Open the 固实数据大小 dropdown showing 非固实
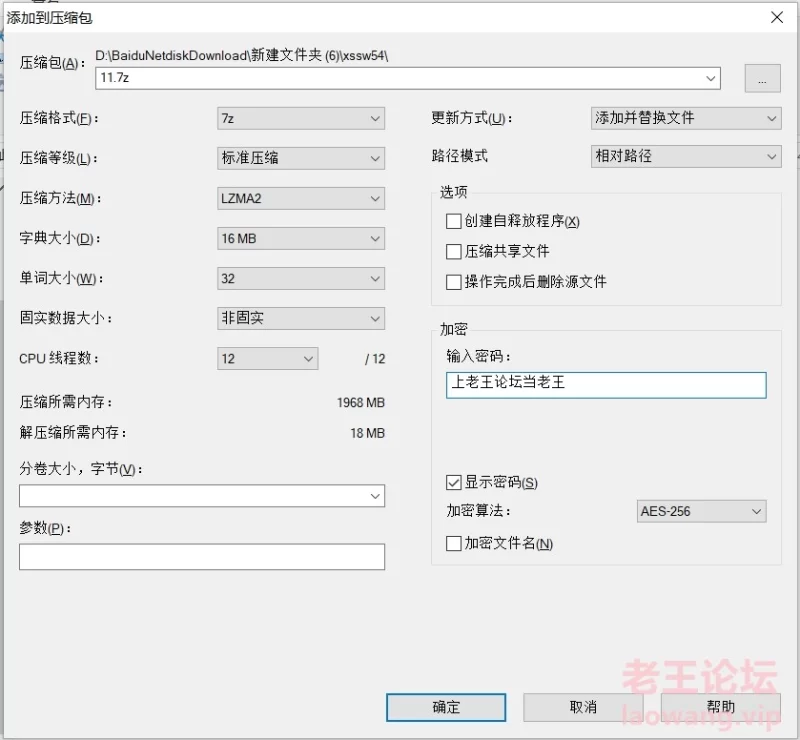 pos(301,318)
